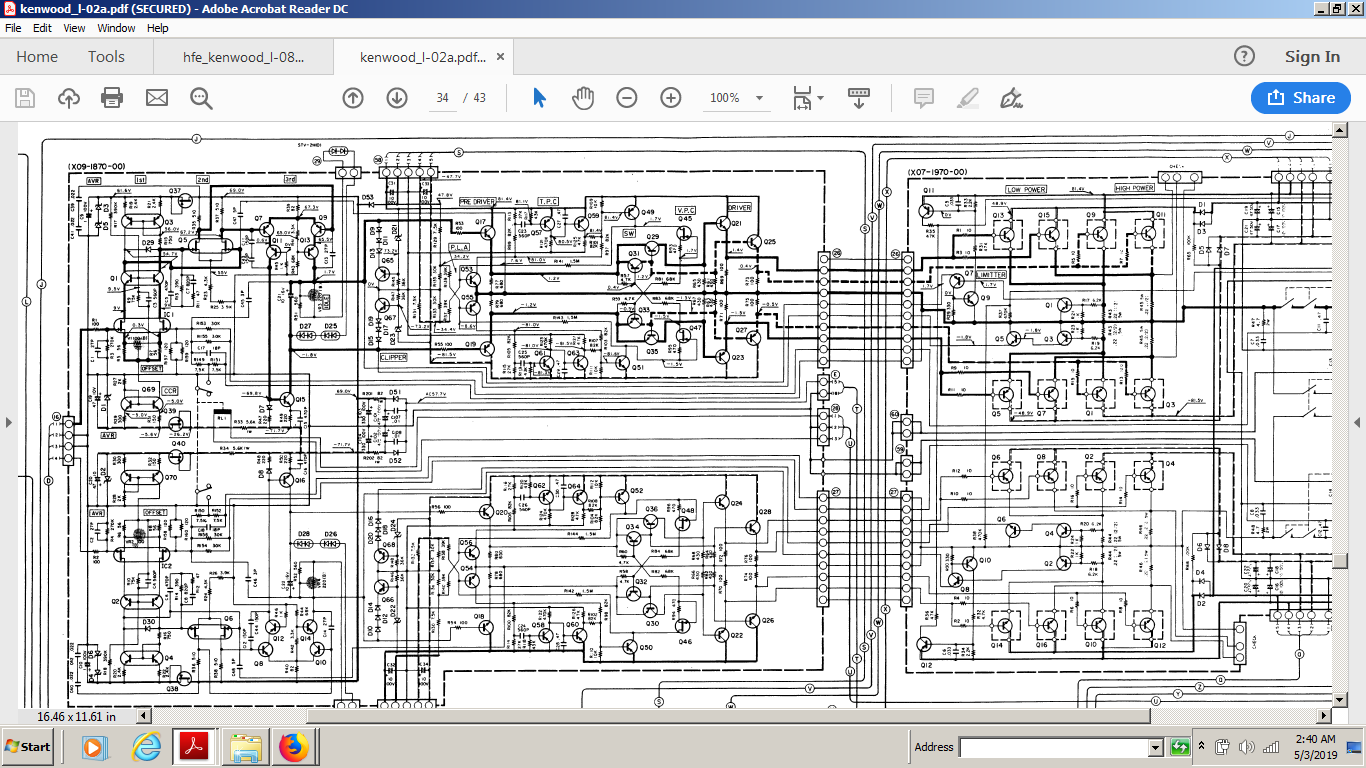Close the kenwood_l-02a.pdf tab
The width and height of the screenshot is (1366, 768).
click(x=500, y=57)
